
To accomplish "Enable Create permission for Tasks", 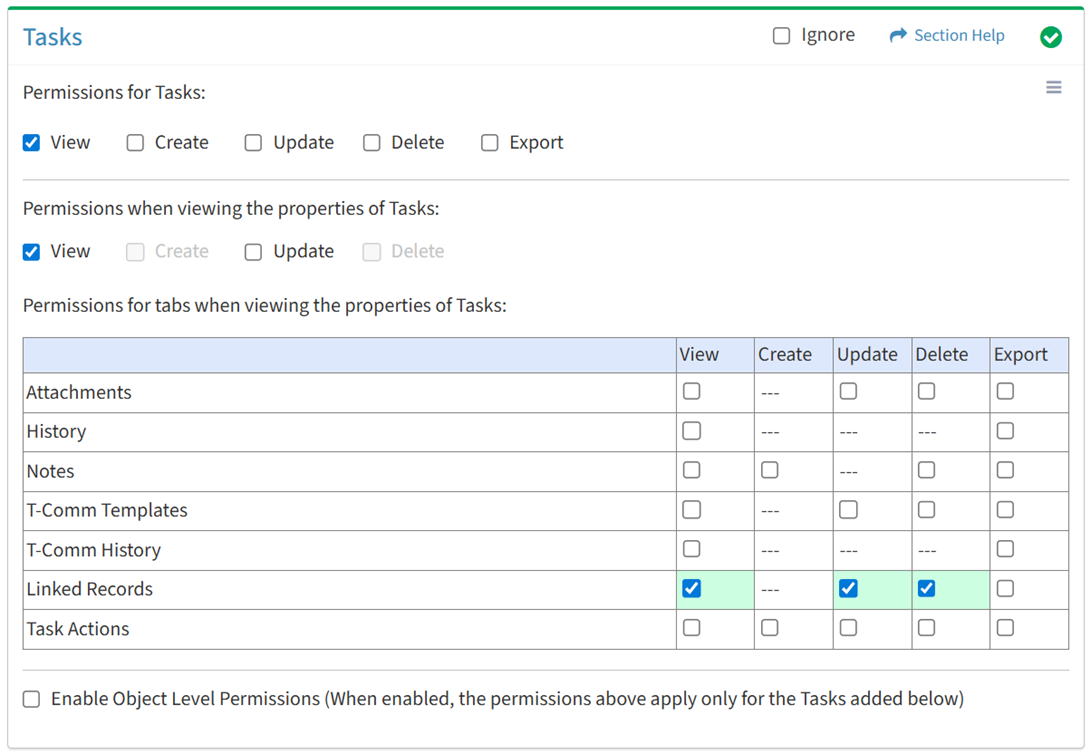I will (x=135, y=143).
